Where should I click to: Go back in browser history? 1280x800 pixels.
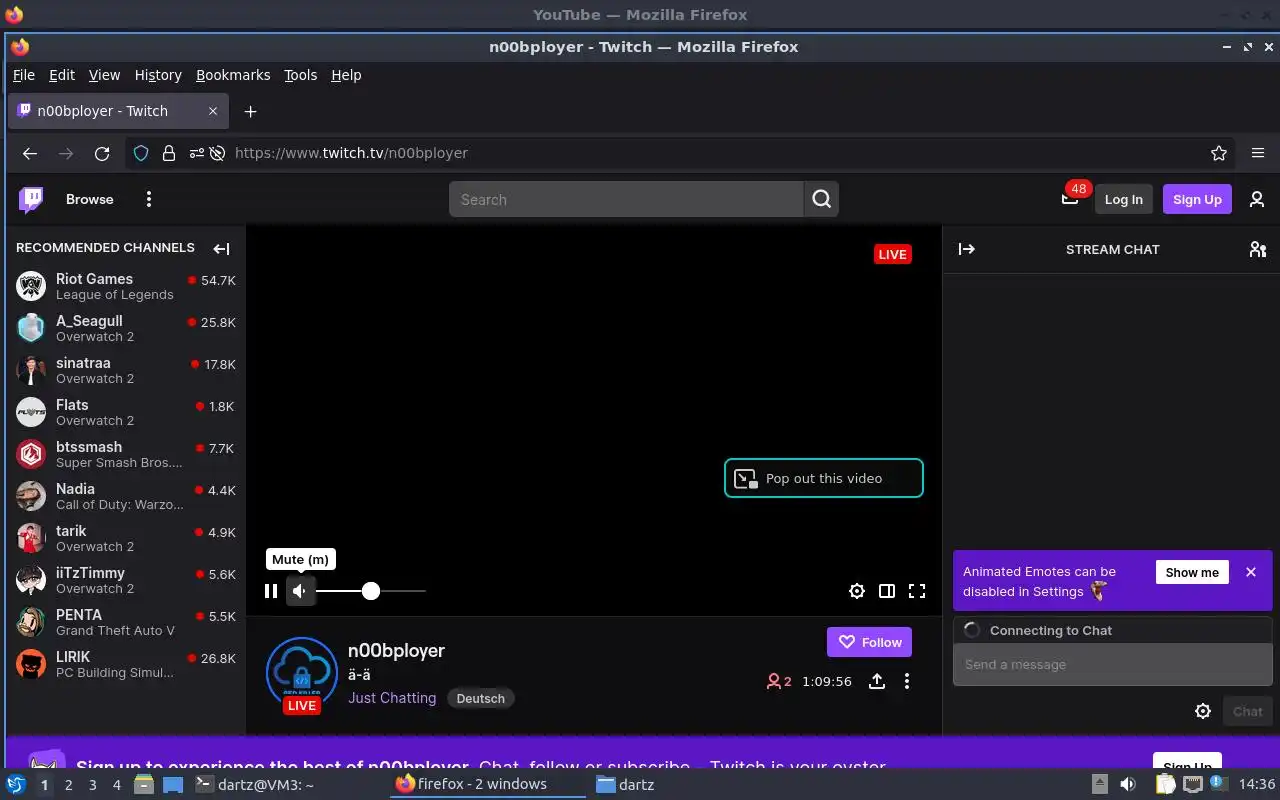(30, 153)
